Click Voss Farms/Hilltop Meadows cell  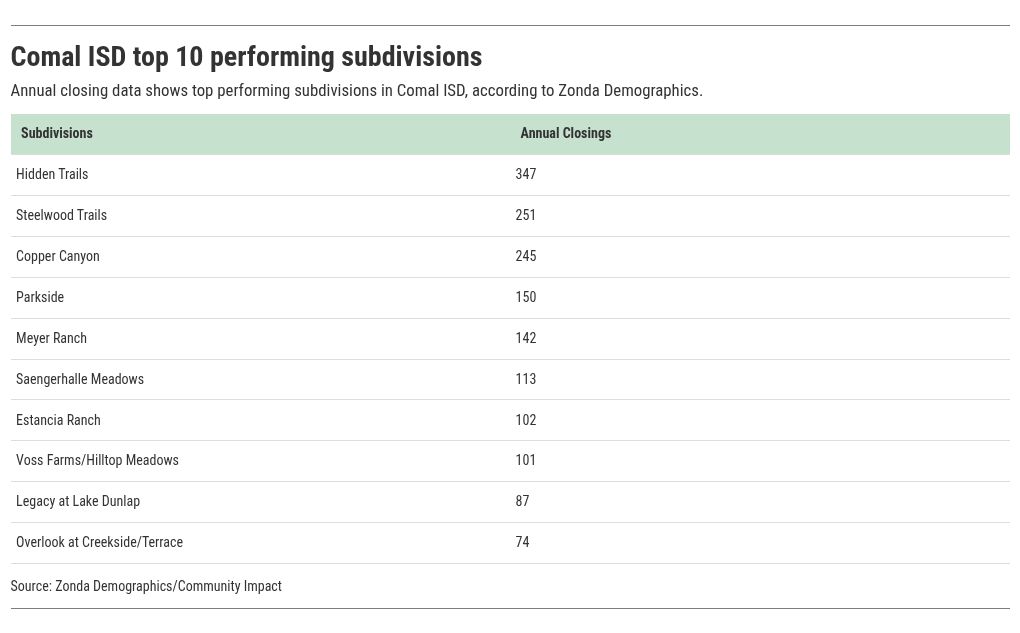(97, 460)
